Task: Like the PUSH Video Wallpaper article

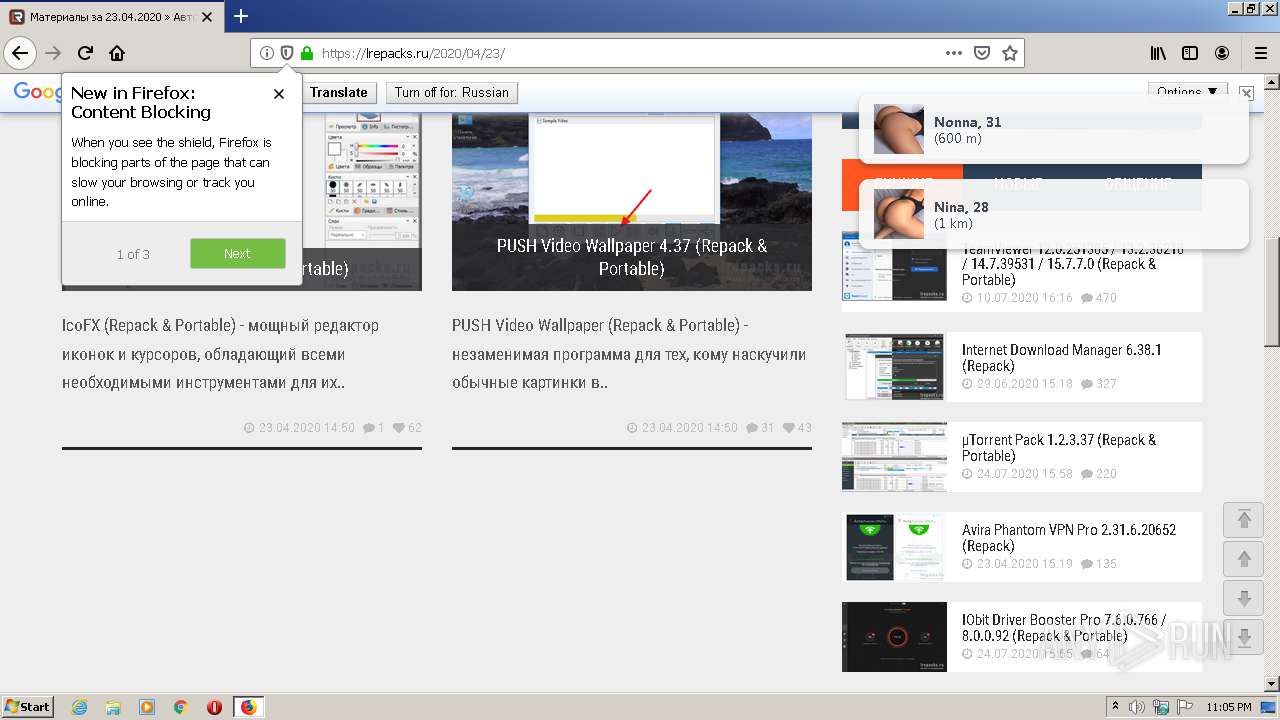Action: click(789, 428)
